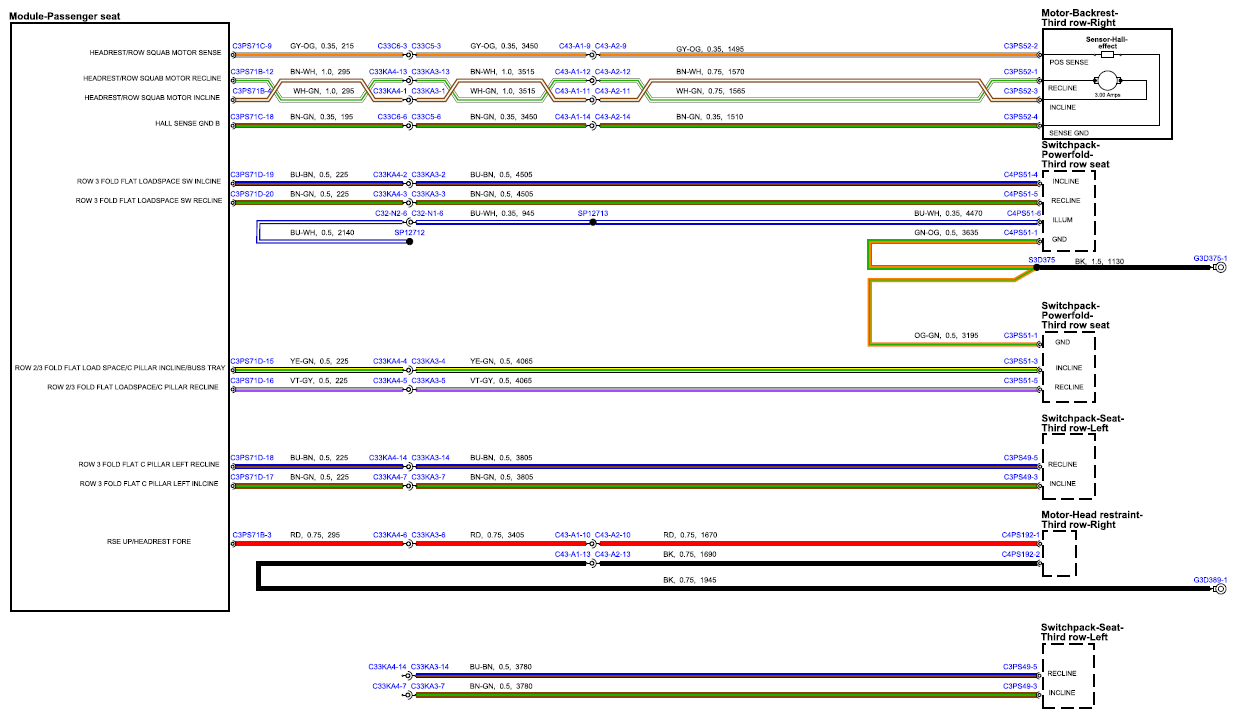The width and height of the screenshot is (1236, 718).
Task: Open connector link C3PS71B-3
Action: point(252,535)
